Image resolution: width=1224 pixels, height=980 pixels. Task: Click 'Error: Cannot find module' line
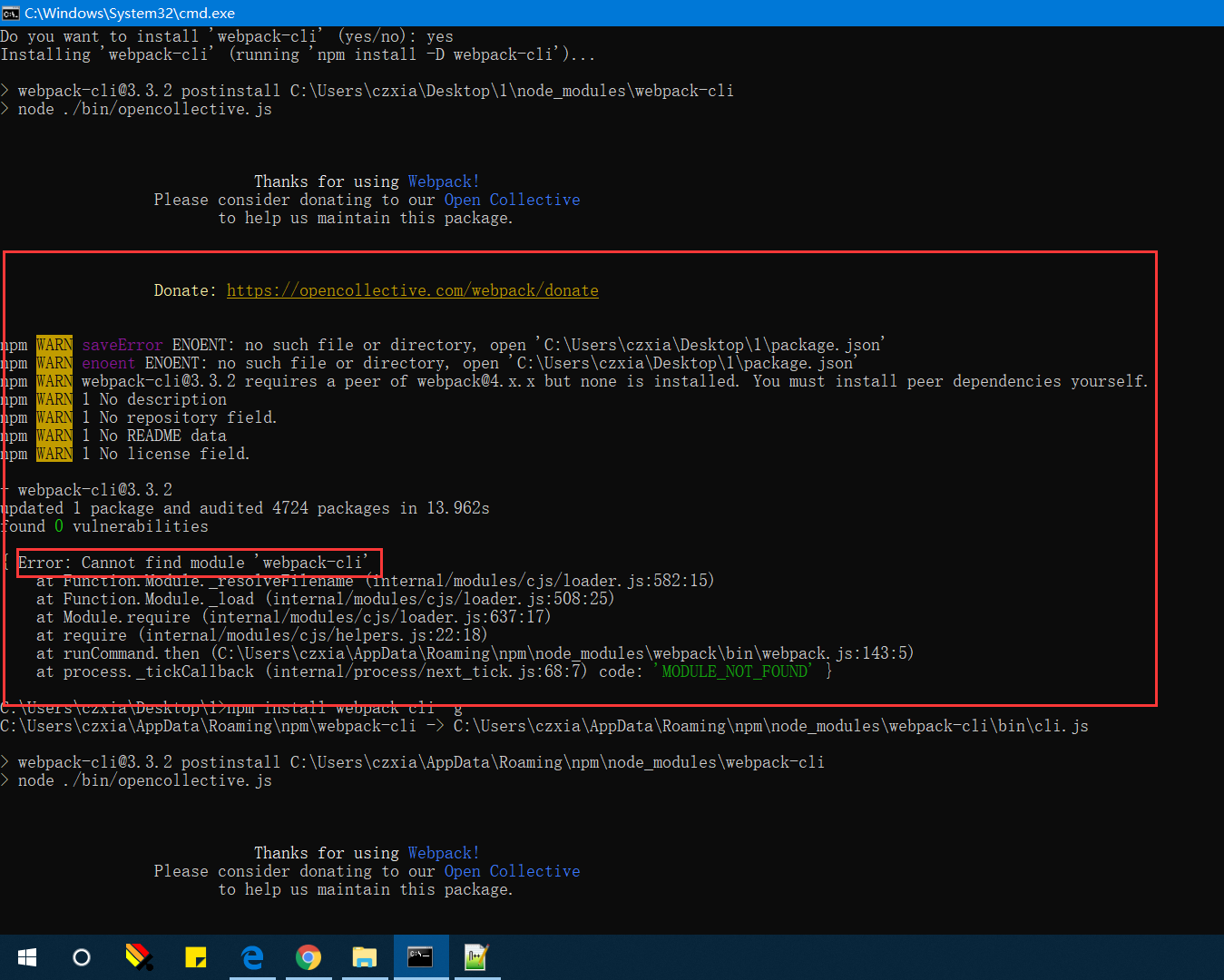tap(192, 563)
